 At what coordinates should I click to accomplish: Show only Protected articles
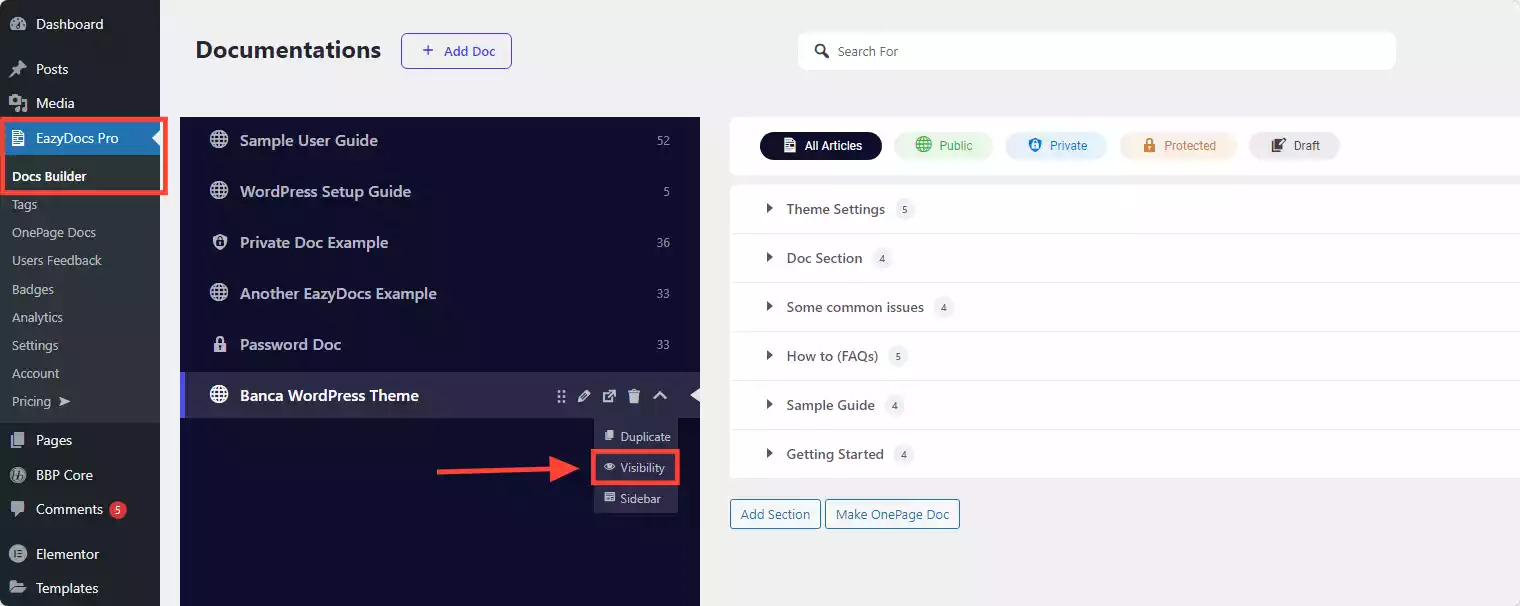pos(1178,146)
